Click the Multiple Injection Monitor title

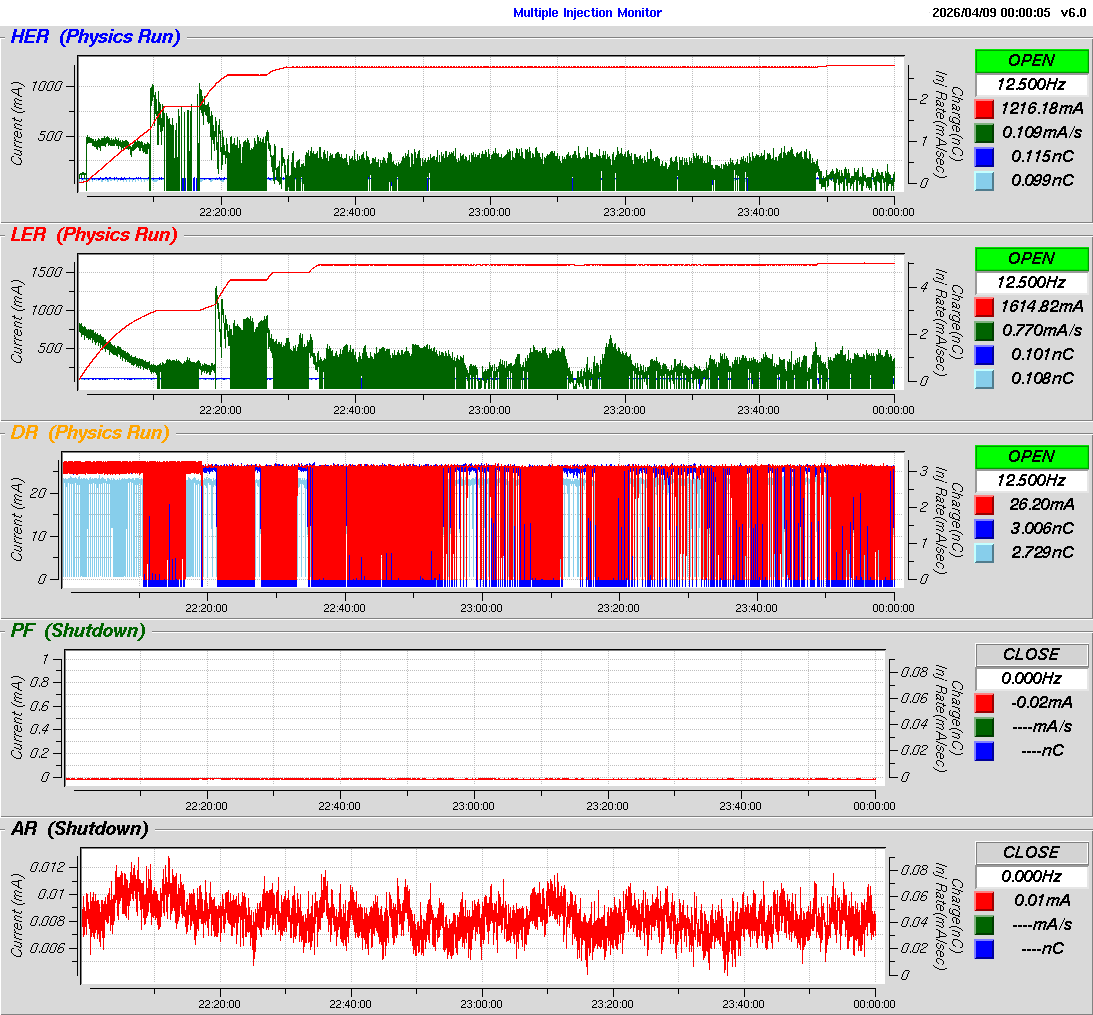pos(587,13)
